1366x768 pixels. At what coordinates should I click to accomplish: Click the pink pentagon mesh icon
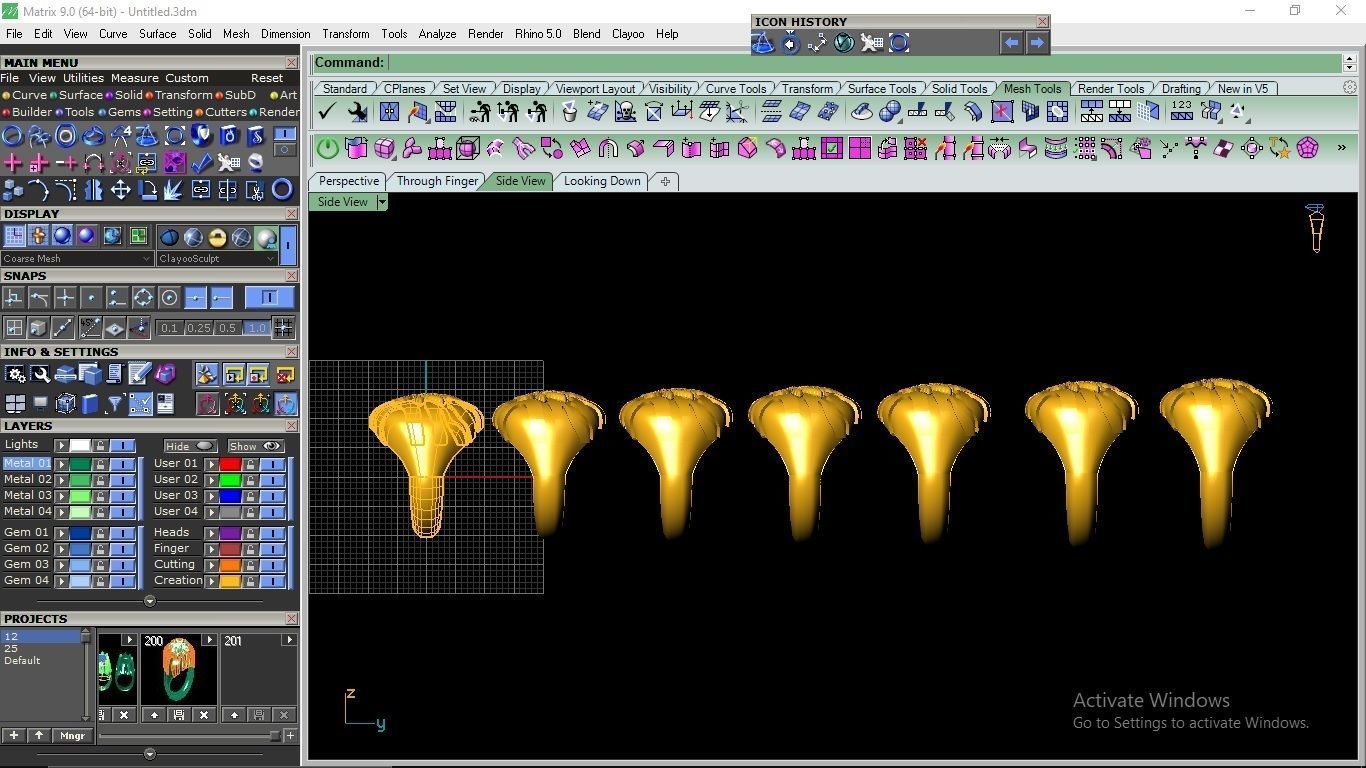tap(1307, 149)
